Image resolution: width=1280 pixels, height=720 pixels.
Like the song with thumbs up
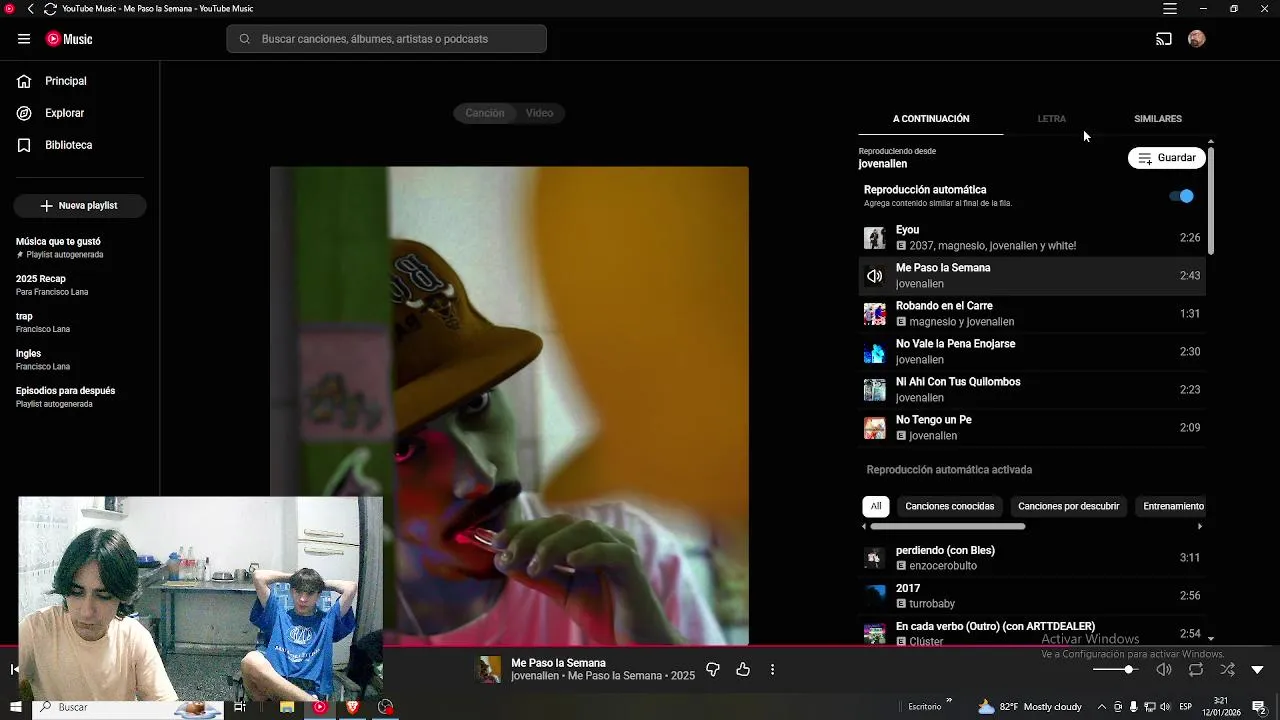743,669
